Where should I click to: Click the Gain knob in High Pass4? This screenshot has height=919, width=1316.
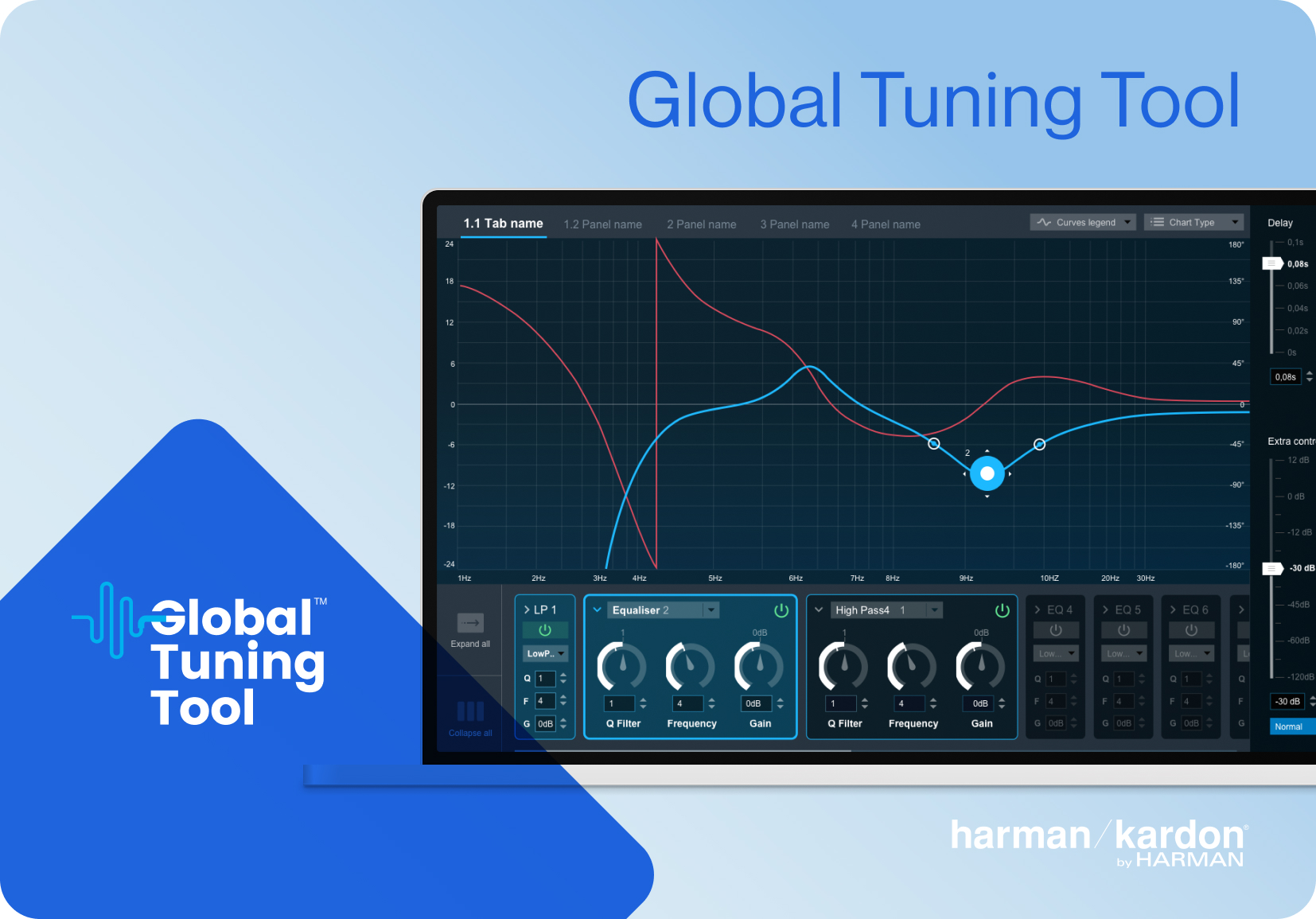pyautogui.click(x=980, y=666)
